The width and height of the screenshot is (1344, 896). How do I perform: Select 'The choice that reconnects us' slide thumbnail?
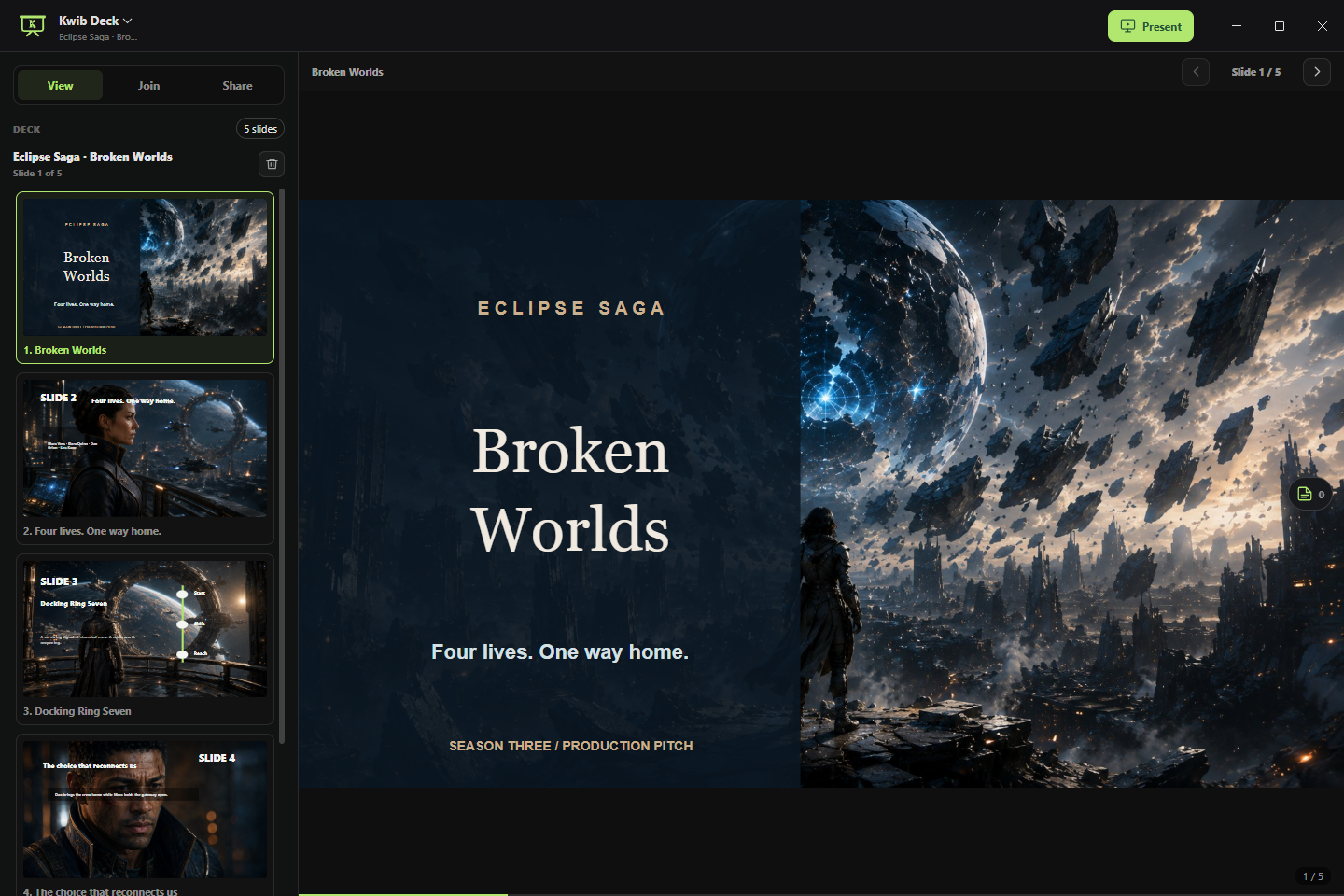pos(145,816)
